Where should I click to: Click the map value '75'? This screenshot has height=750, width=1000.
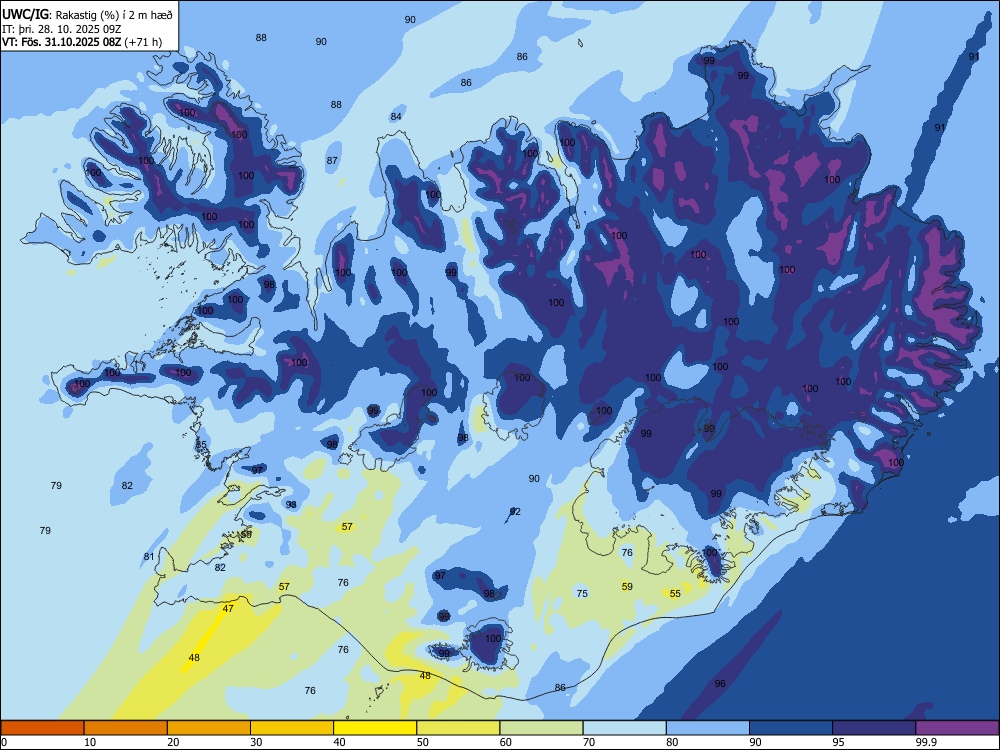[582, 594]
